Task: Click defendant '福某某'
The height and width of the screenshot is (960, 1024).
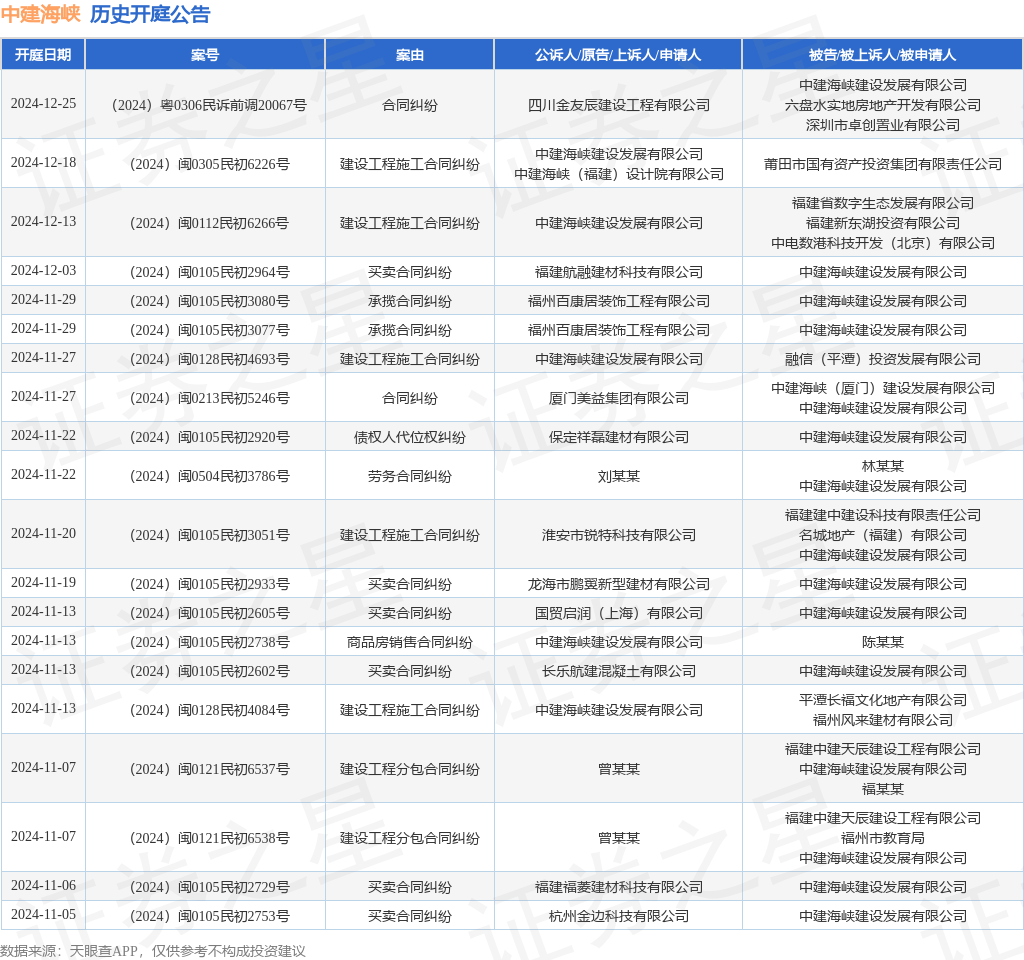Action: pyautogui.click(x=882, y=789)
